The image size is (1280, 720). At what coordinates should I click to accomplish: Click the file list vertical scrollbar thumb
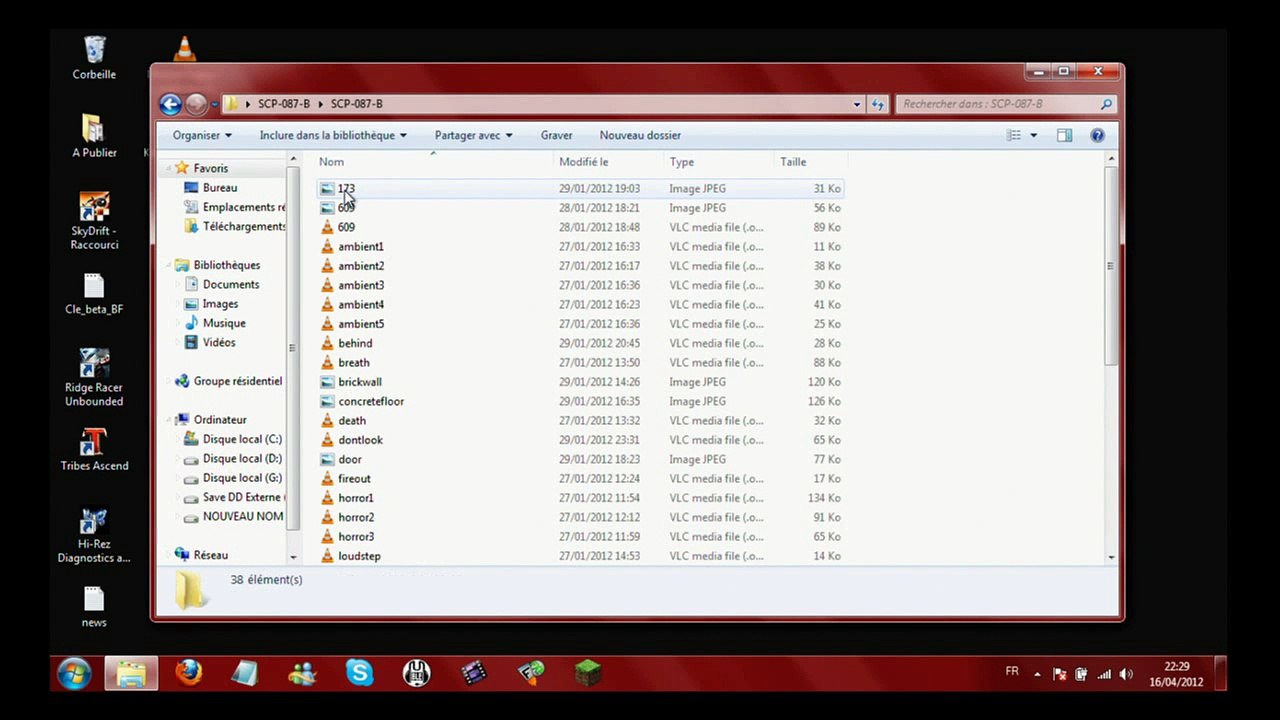coord(1111,265)
